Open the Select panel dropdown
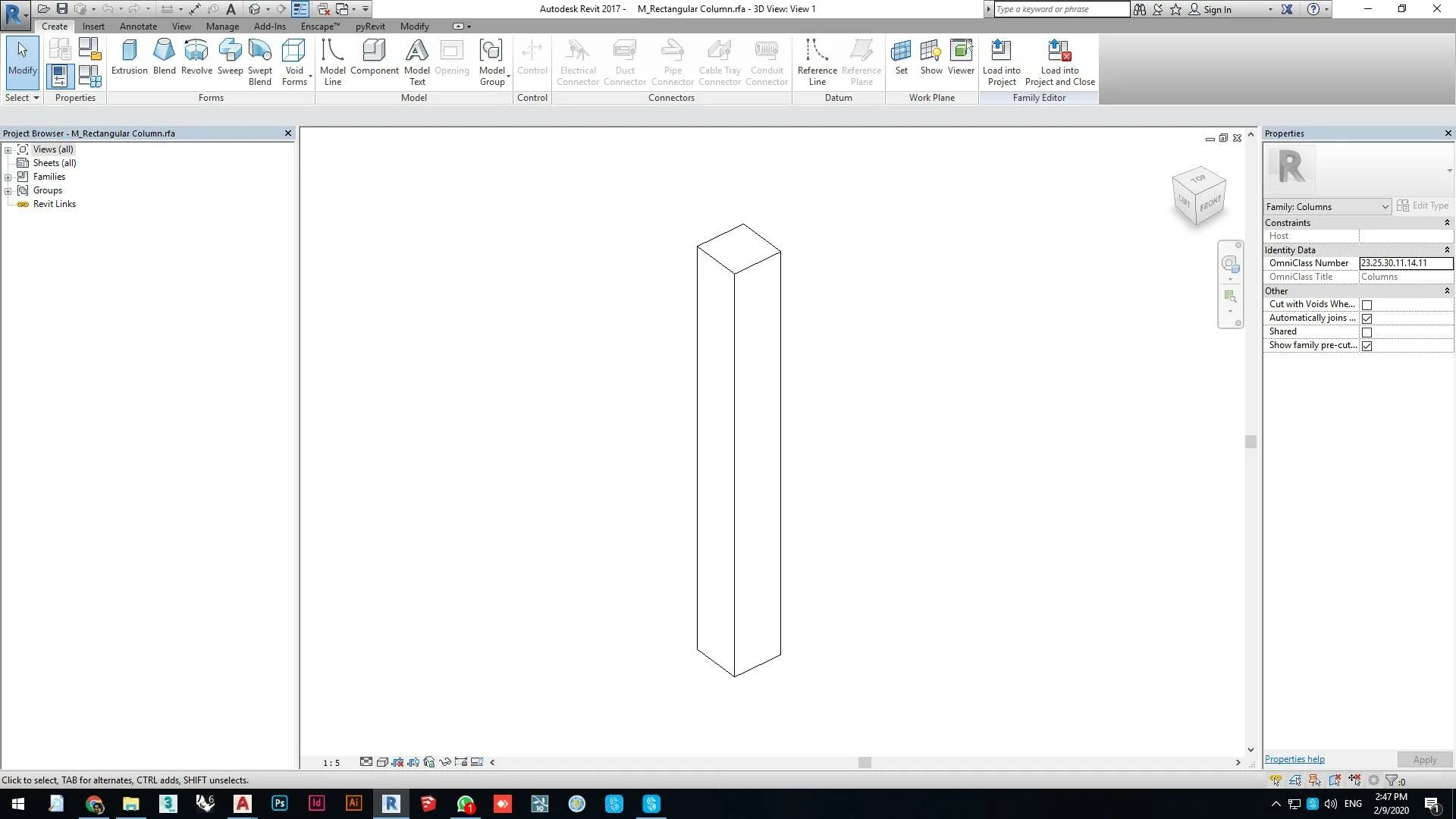 click(22, 98)
